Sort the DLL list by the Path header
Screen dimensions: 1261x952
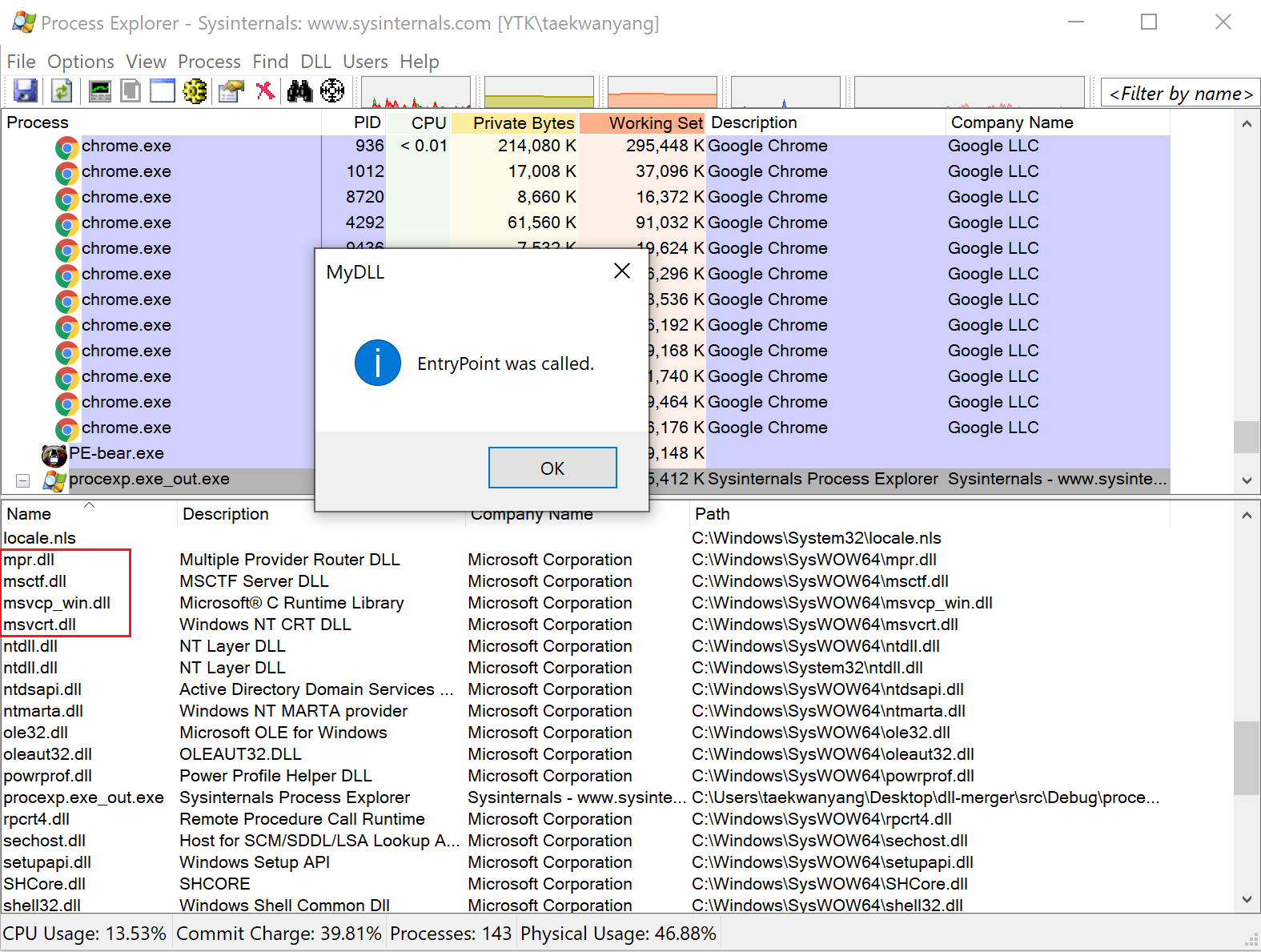[930, 514]
